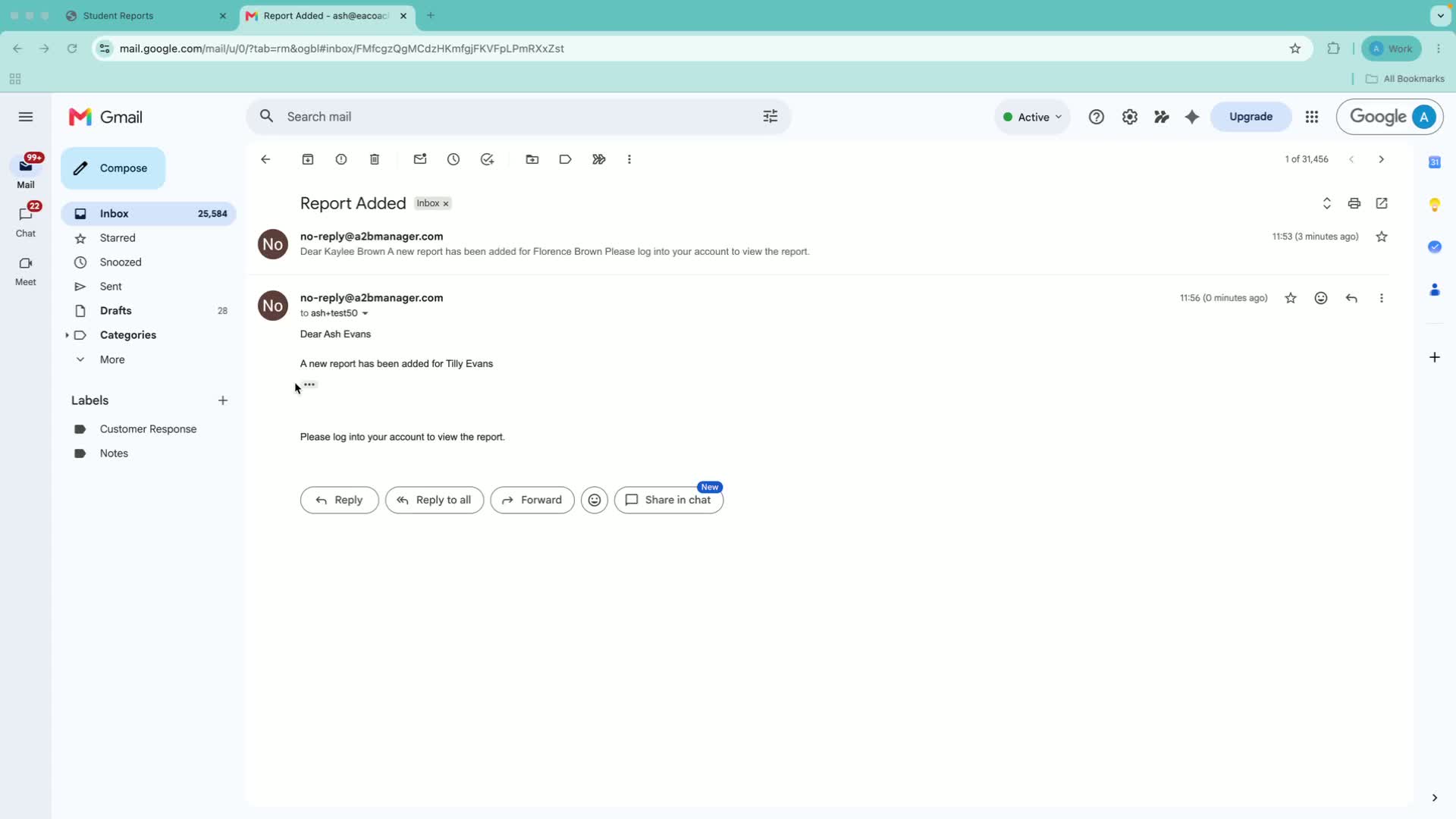Viewport: 1456px width, 819px height.
Task: Reload the page
Action: click(72, 49)
